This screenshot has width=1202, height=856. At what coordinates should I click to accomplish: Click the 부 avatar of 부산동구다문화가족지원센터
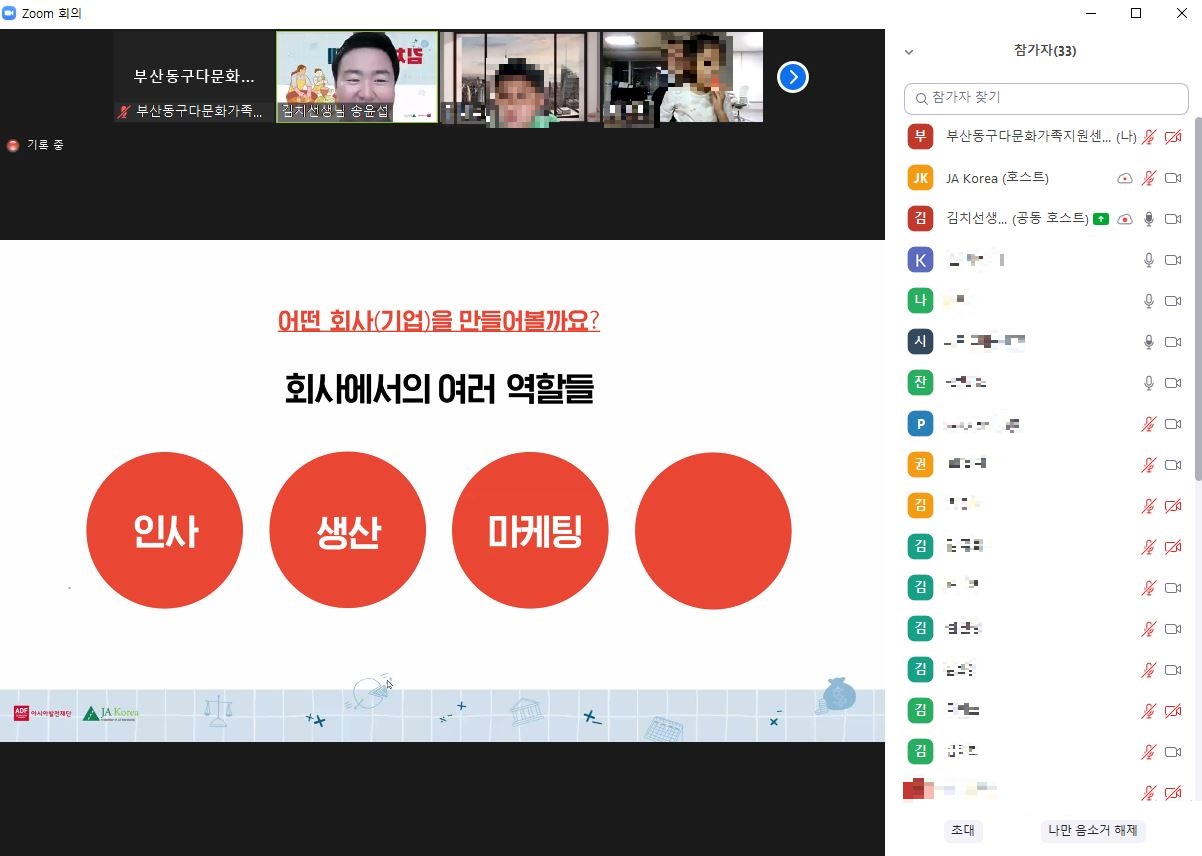tap(920, 136)
